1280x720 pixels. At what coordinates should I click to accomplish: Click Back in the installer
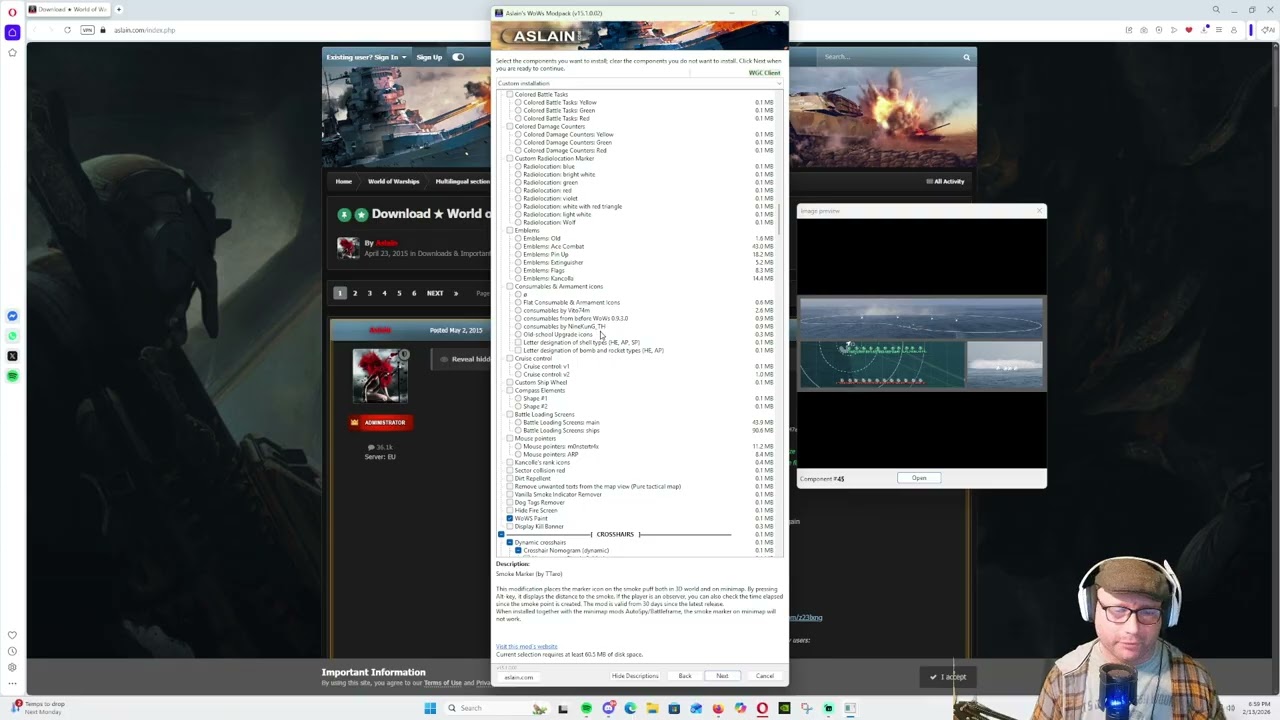click(685, 676)
